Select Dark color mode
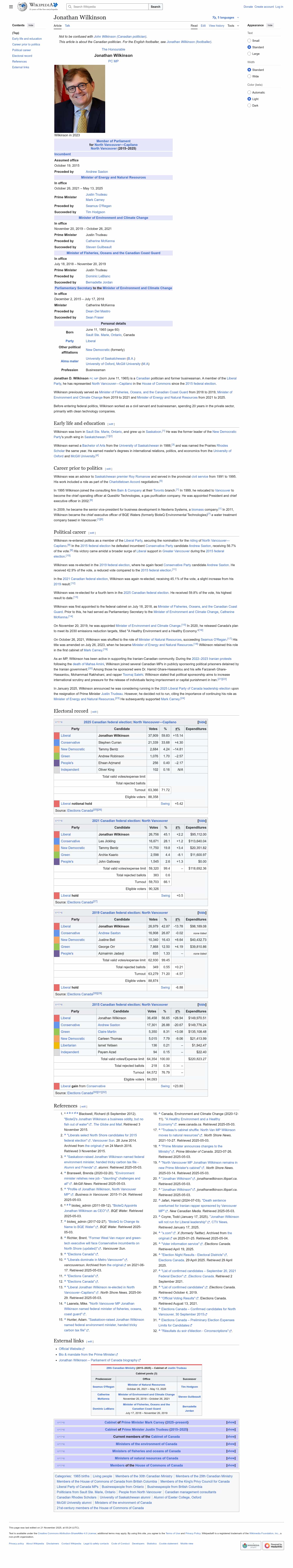293x1568 pixels. coord(249,105)
